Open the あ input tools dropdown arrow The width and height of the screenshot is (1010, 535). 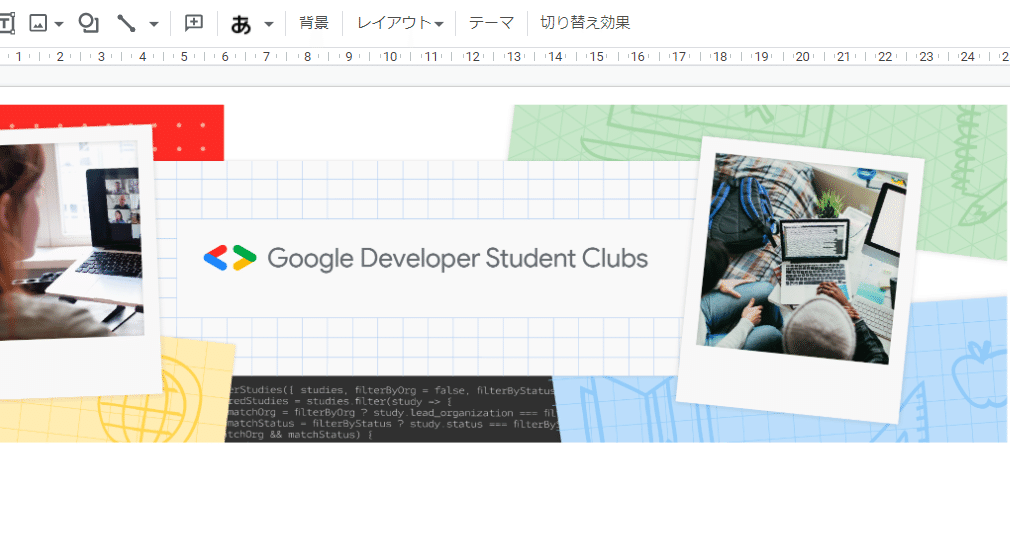269,24
